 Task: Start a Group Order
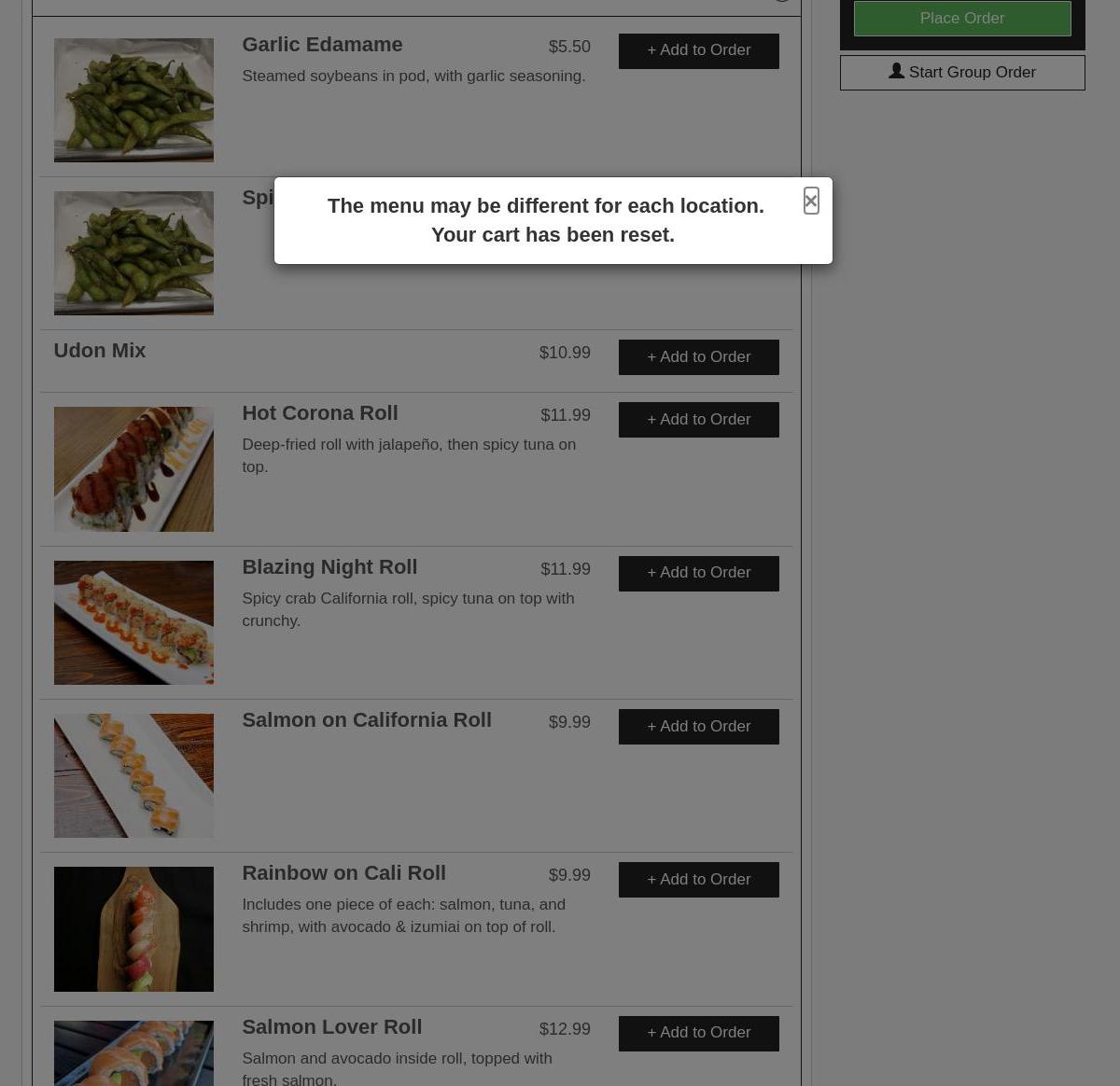[962, 73]
